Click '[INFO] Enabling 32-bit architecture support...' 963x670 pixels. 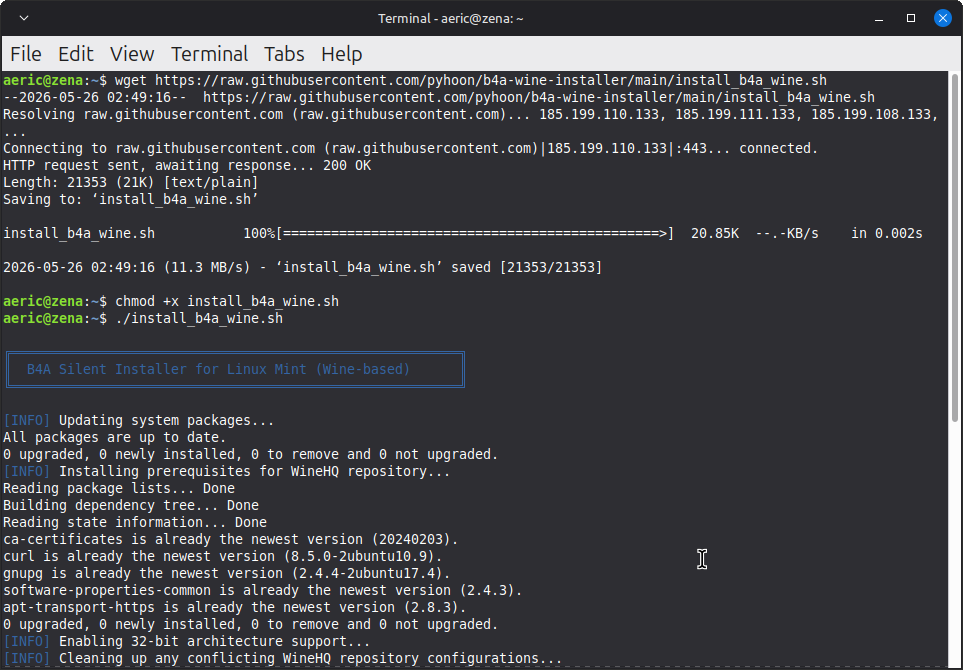187,642
